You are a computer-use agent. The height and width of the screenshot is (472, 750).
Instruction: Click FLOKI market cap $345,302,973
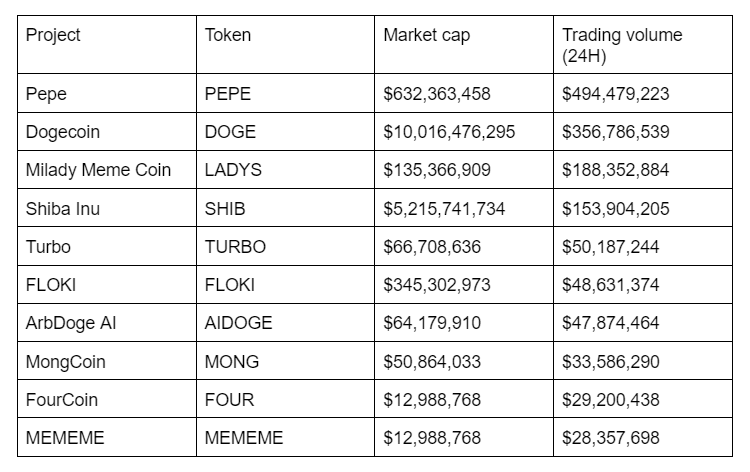click(464, 285)
